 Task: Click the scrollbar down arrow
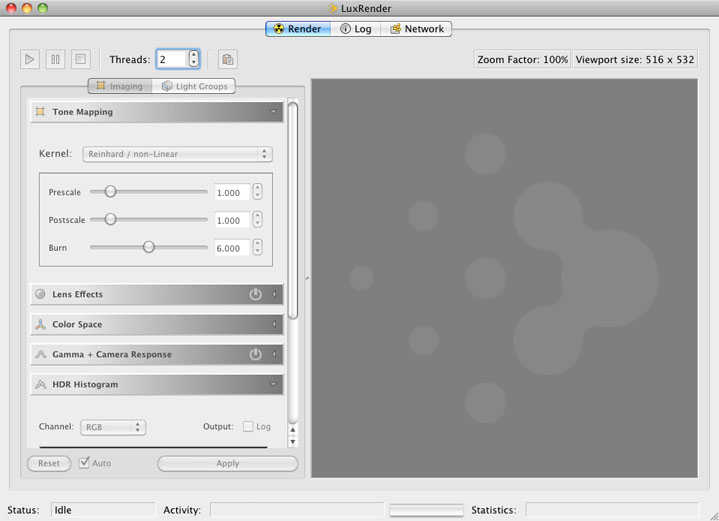[x=293, y=442]
